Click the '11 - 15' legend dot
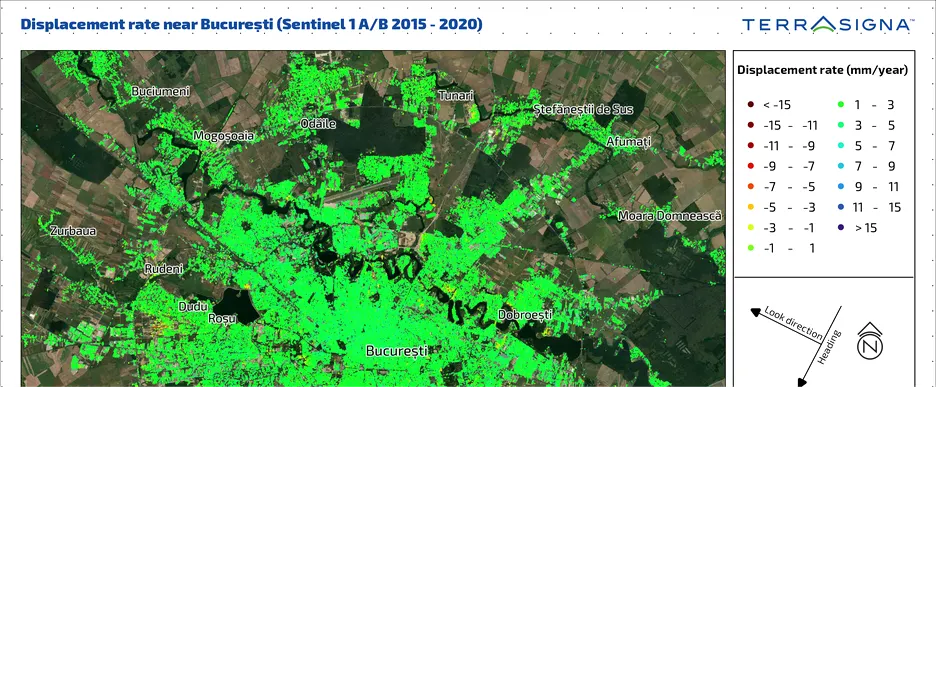This screenshot has width=936, height=700. pos(841,207)
